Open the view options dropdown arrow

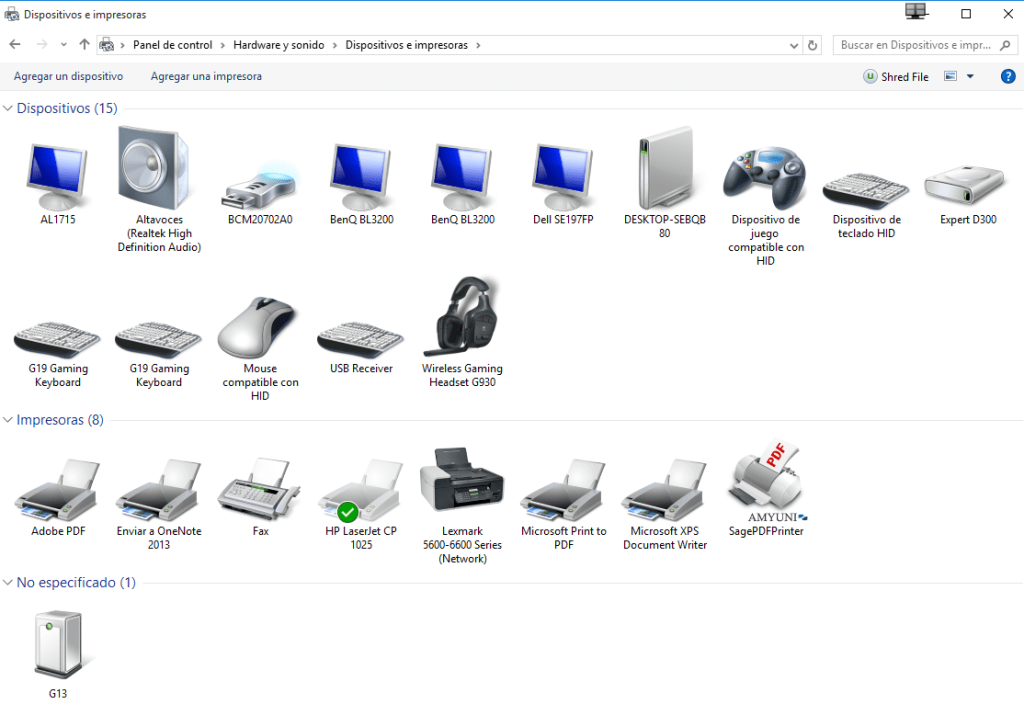point(970,76)
